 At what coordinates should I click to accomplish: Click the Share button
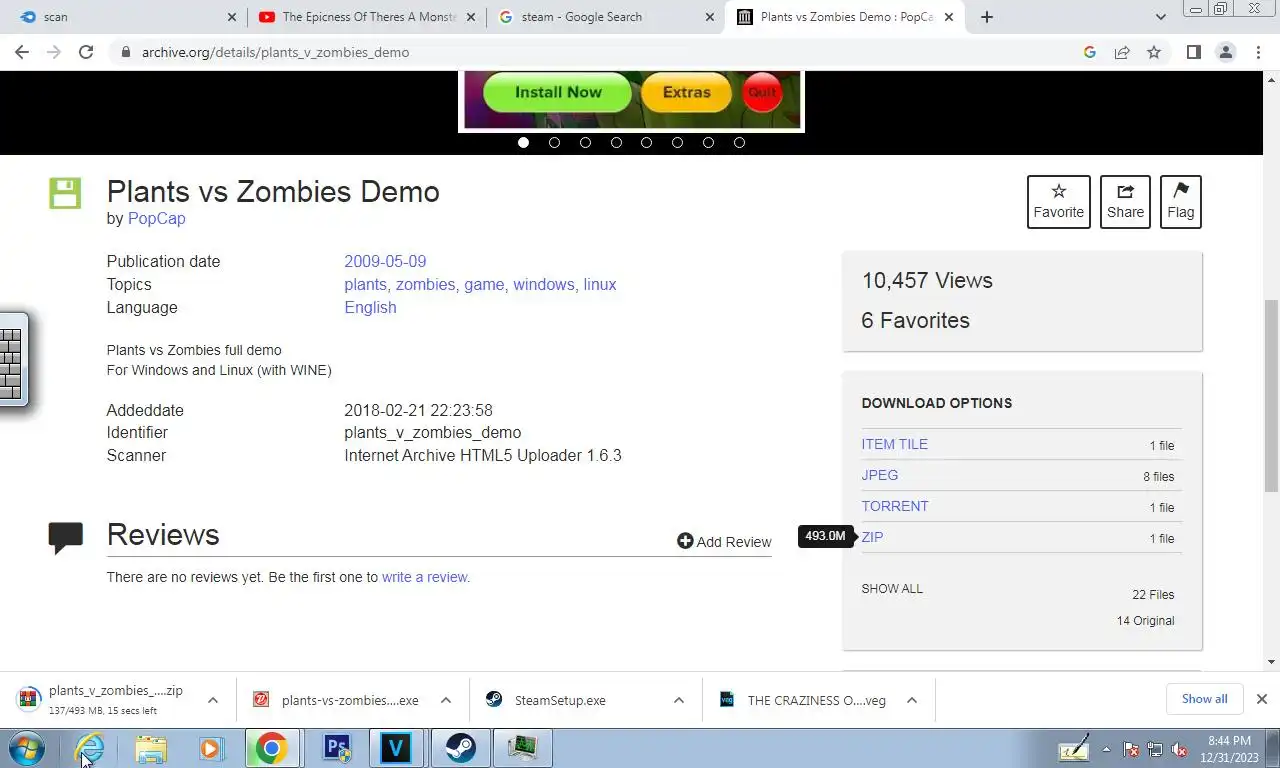point(1125,201)
